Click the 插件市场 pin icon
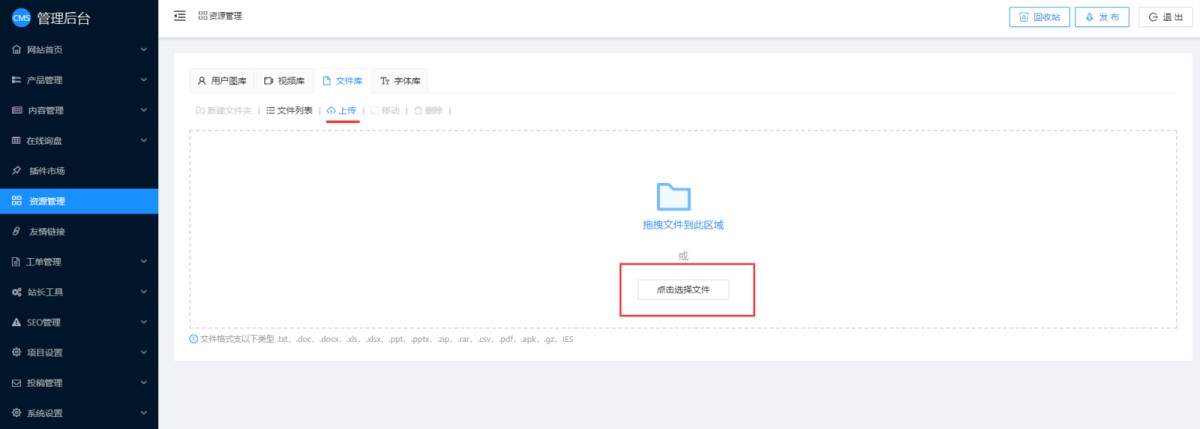The image size is (1200, 429). coord(16,171)
